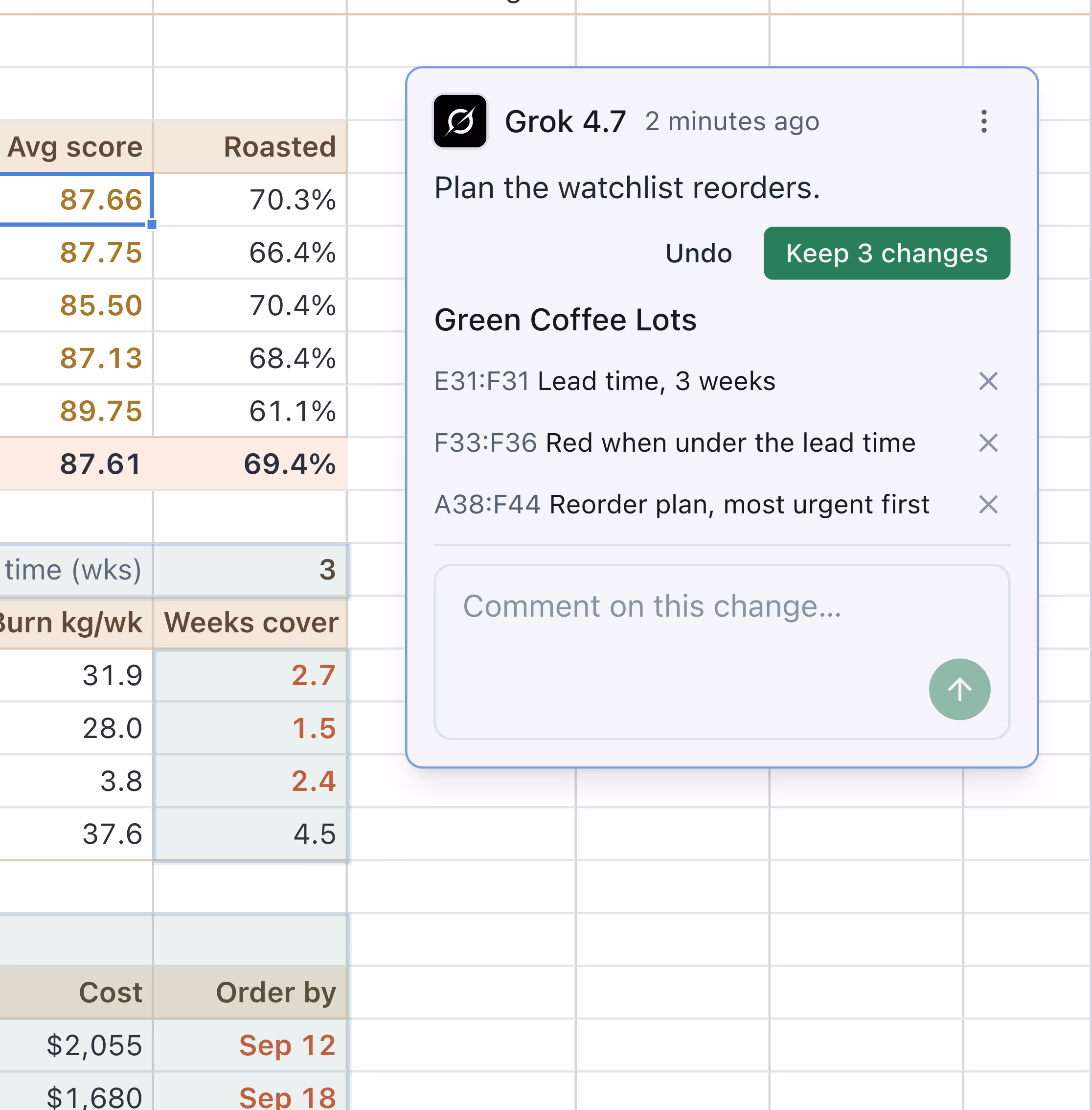Select the Avg score cell 87.66
This screenshot has width=1092, height=1110.
coord(76,200)
